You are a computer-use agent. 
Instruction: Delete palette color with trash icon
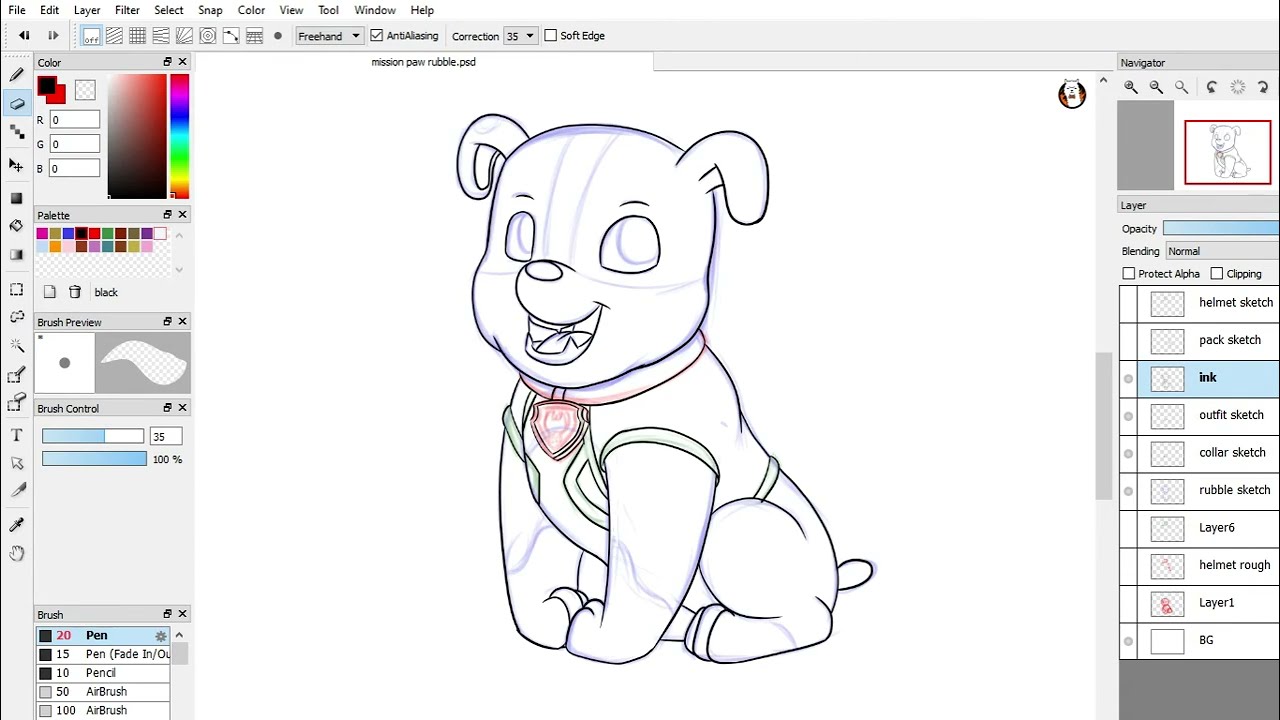(x=75, y=292)
